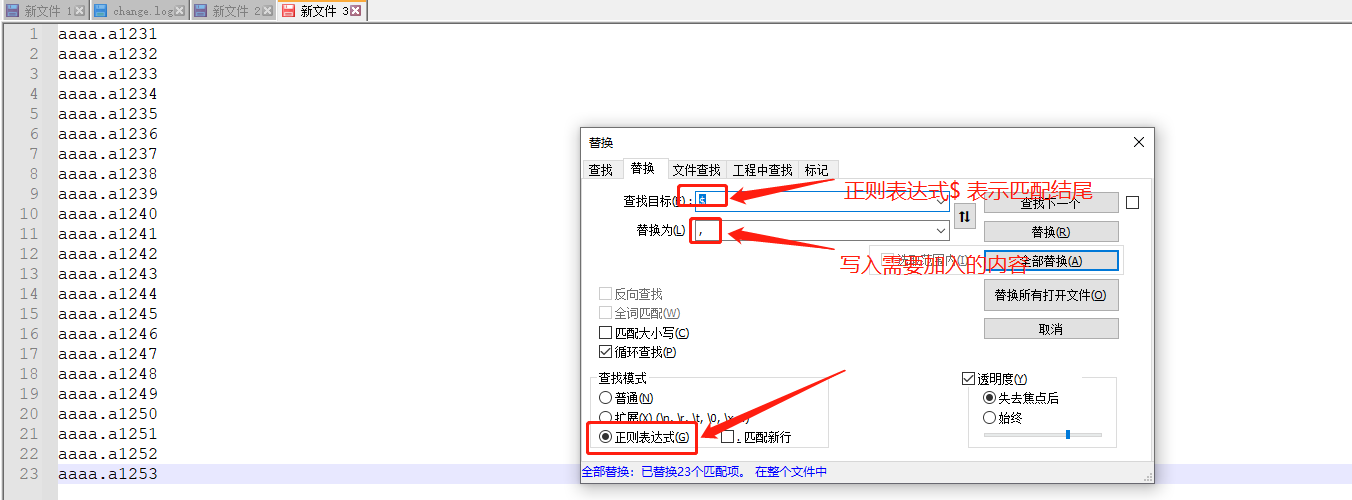This screenshot has height=500, width=1352.
Task: Switch to the 文件查找 dialog tab
Action: pyautogui.click(x=696, y=170)
